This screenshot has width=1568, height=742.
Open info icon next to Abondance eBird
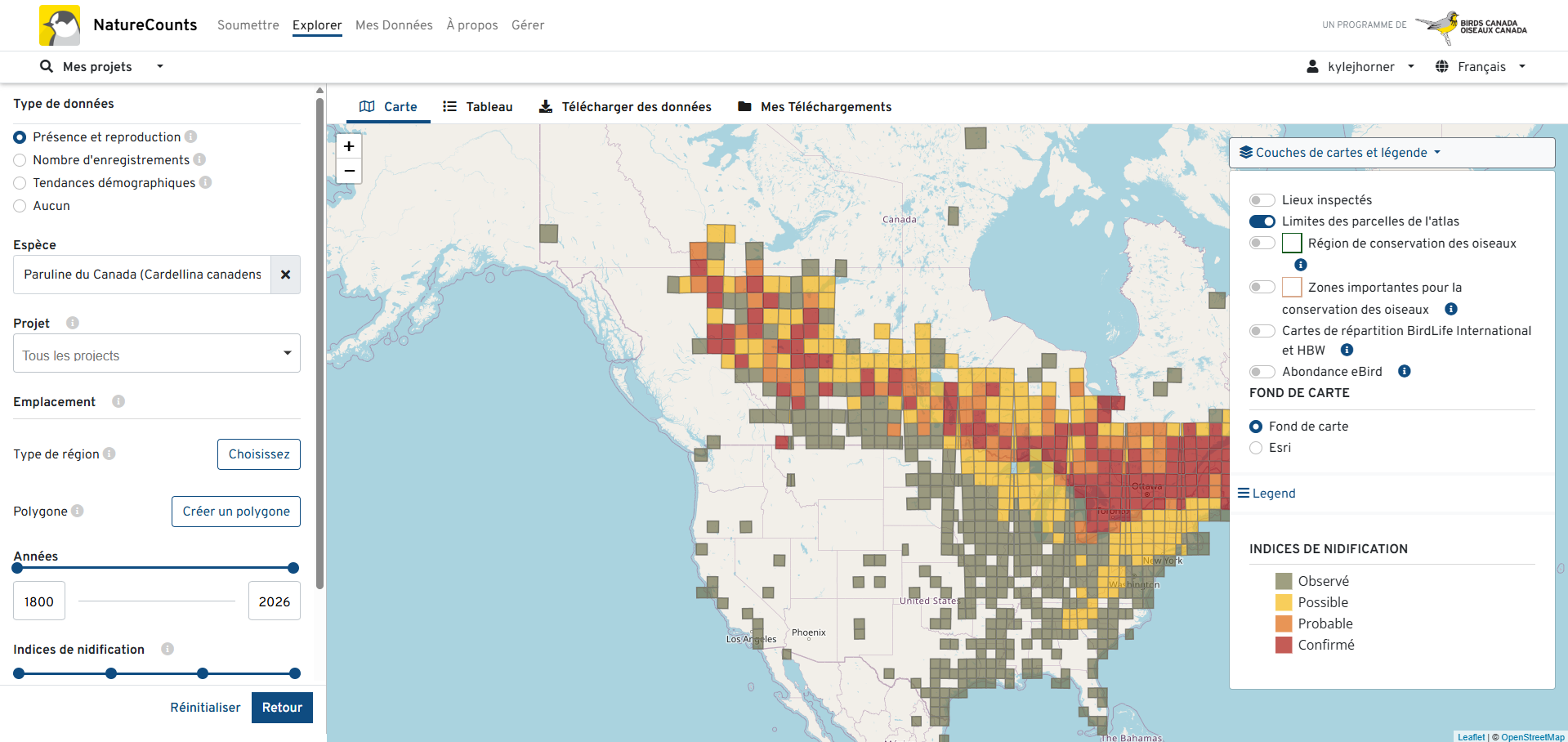coord(1404,371)
